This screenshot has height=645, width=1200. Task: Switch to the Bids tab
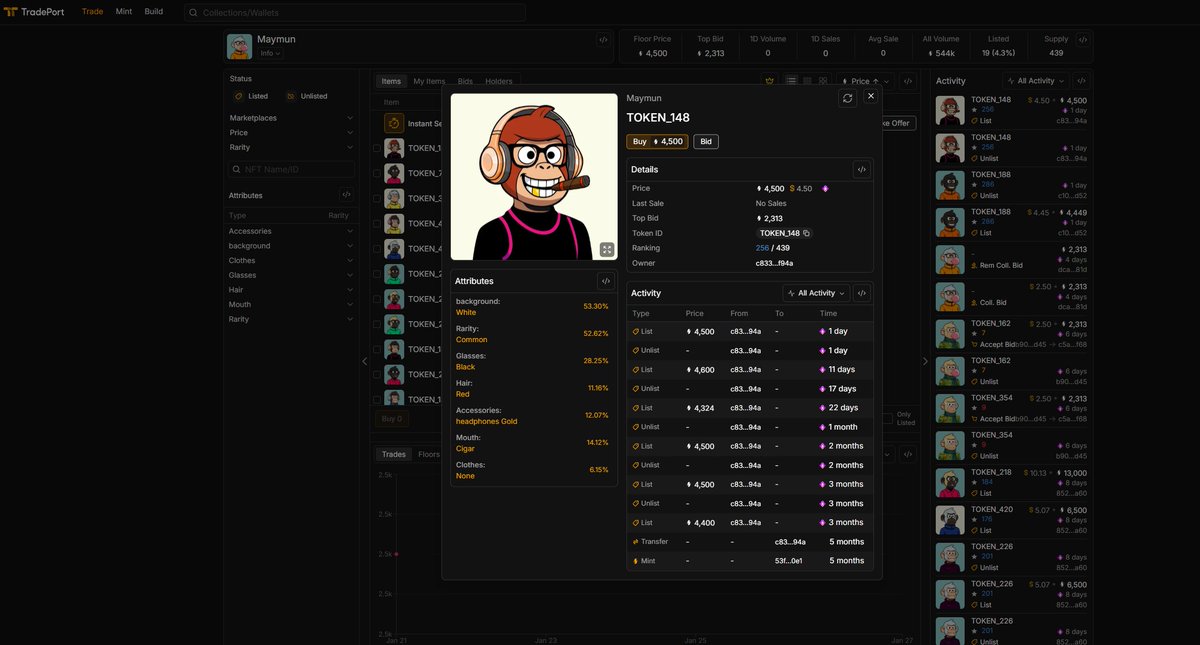tap(465, 81)
